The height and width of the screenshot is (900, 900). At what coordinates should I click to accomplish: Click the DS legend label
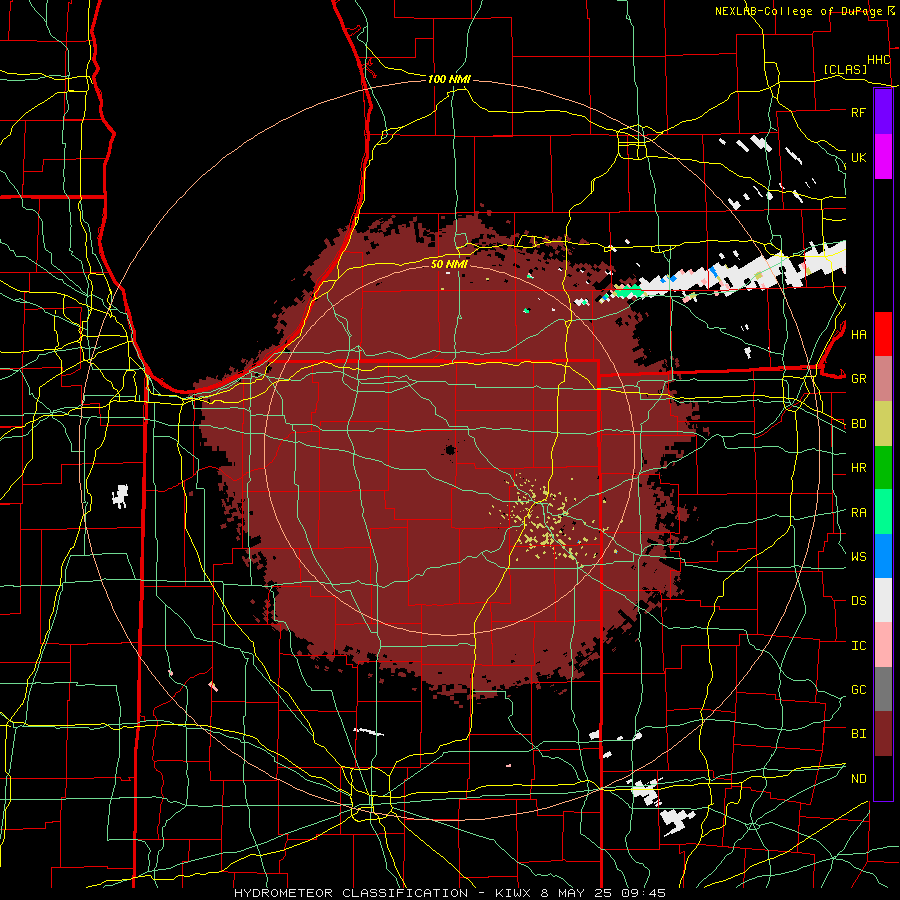pos(858,601)
